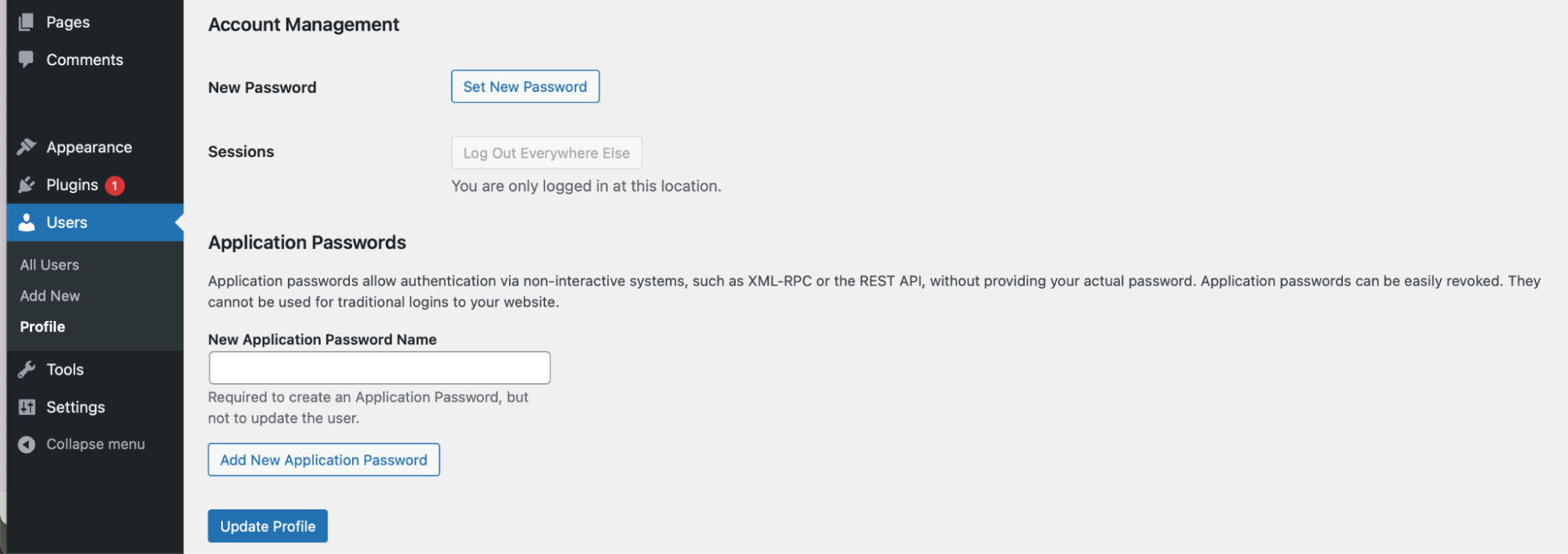Screen dimensions: 1568x554
Task: Click the Appearance menu entry
Action: [89, 146]
